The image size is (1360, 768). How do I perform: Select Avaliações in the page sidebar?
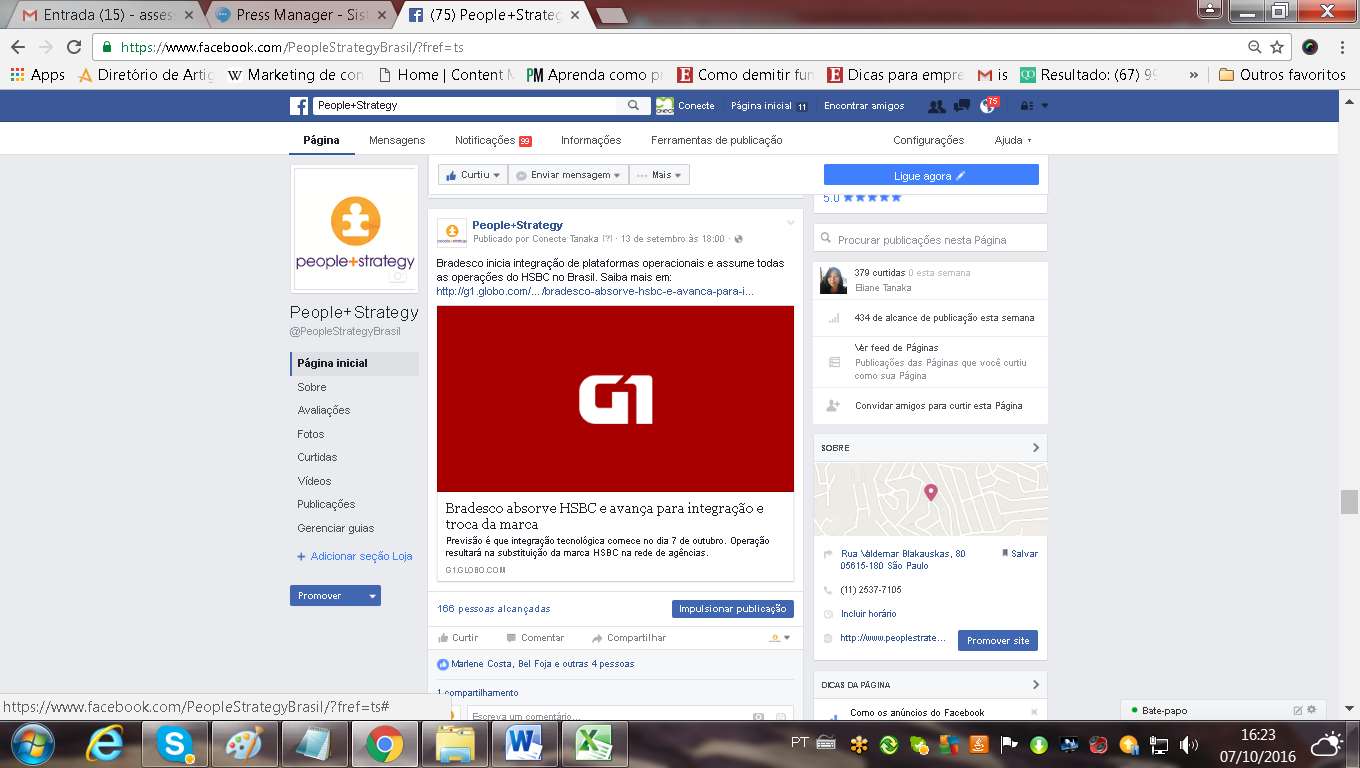(324, 410)
